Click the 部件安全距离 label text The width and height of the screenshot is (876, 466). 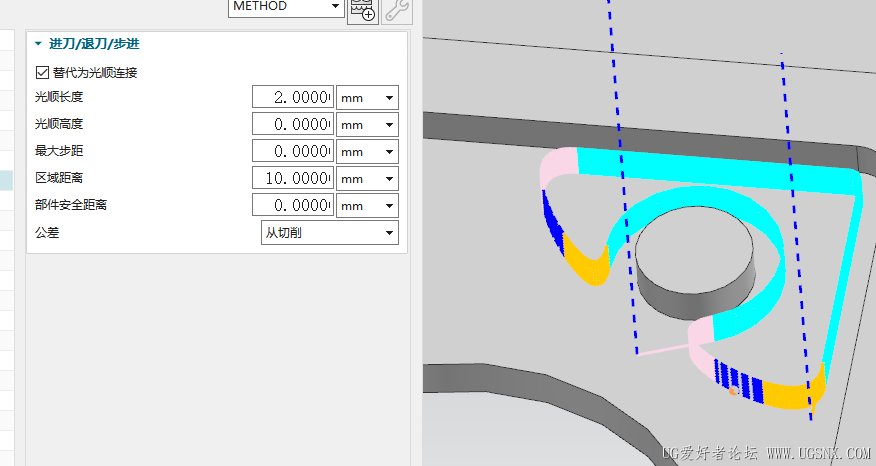click(70, 205)
